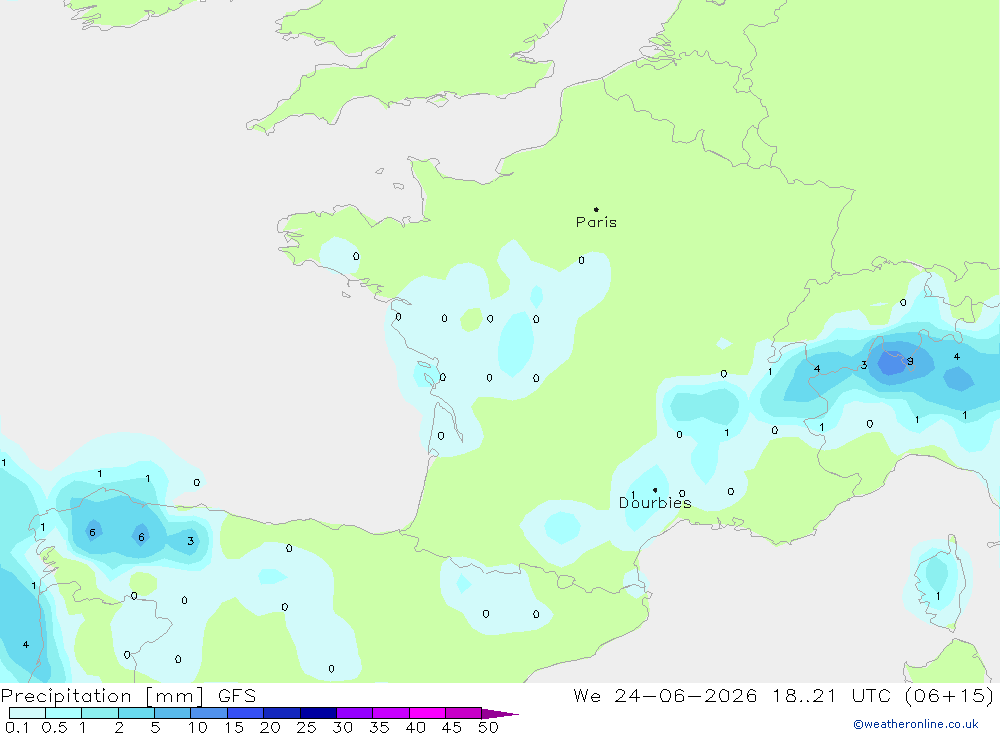
Task: Click the 'GFS' model label
Action: pos(237,695)
